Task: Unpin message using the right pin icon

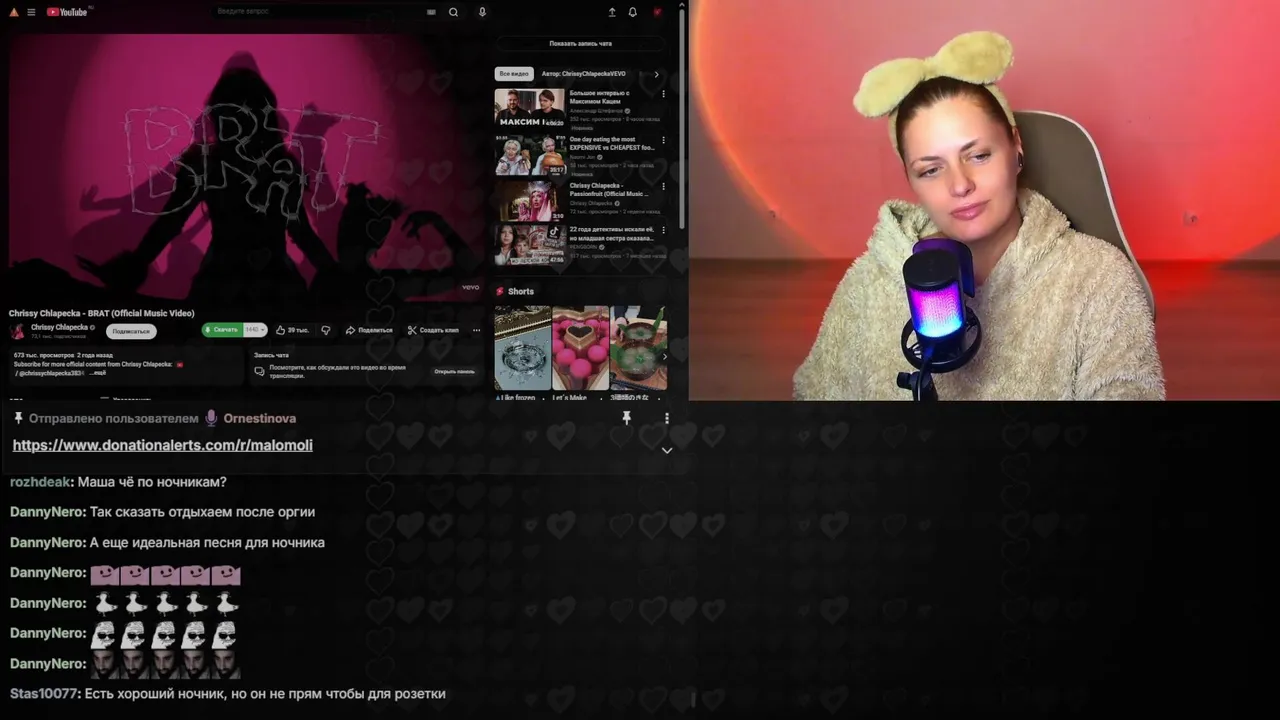Action: [626, 418]
